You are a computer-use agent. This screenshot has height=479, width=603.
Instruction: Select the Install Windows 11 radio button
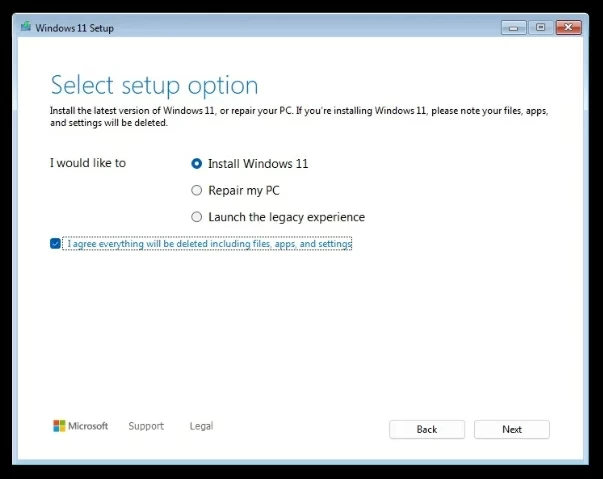tap(196, 163)
